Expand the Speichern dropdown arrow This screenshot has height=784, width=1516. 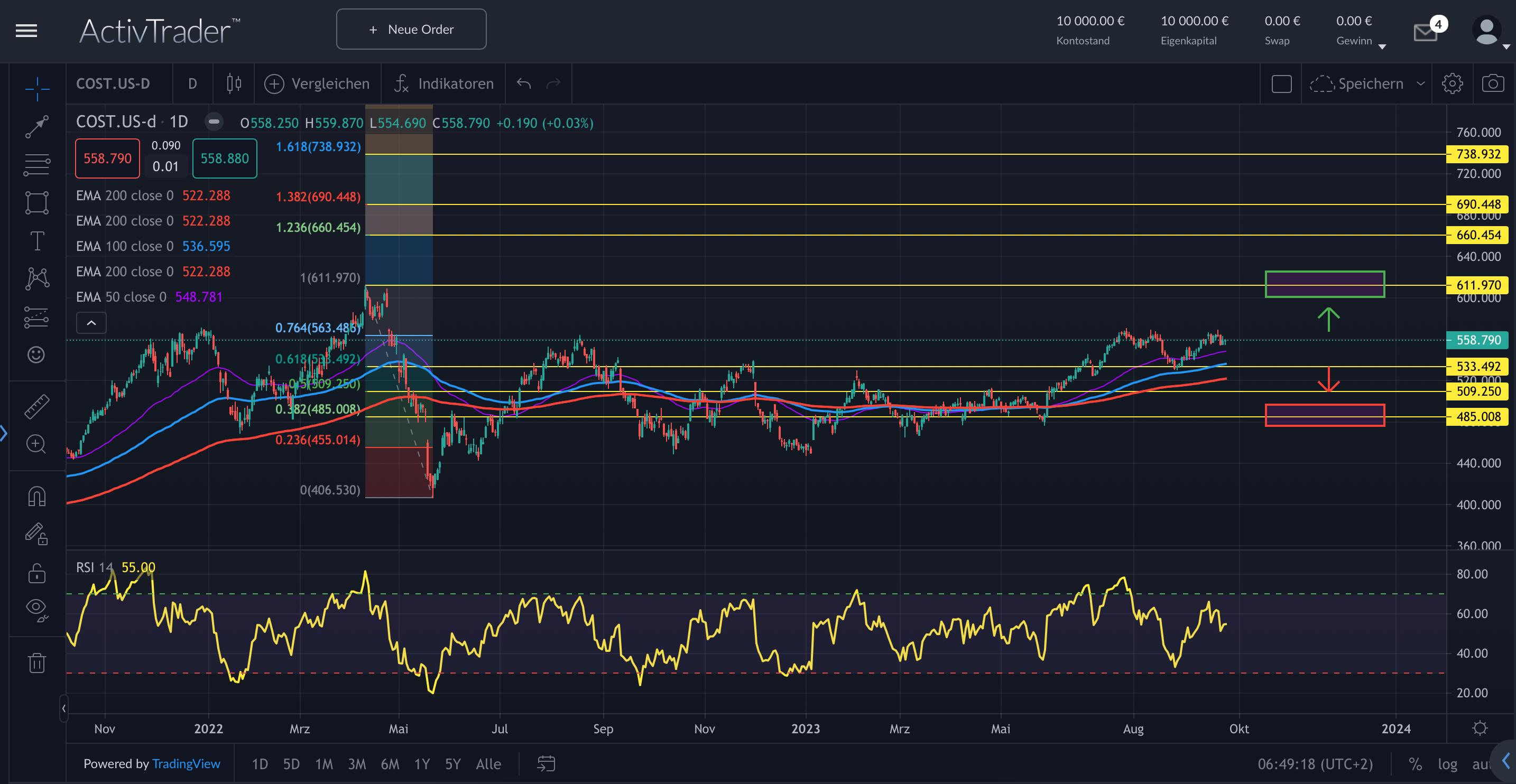tap(1420, 83)
